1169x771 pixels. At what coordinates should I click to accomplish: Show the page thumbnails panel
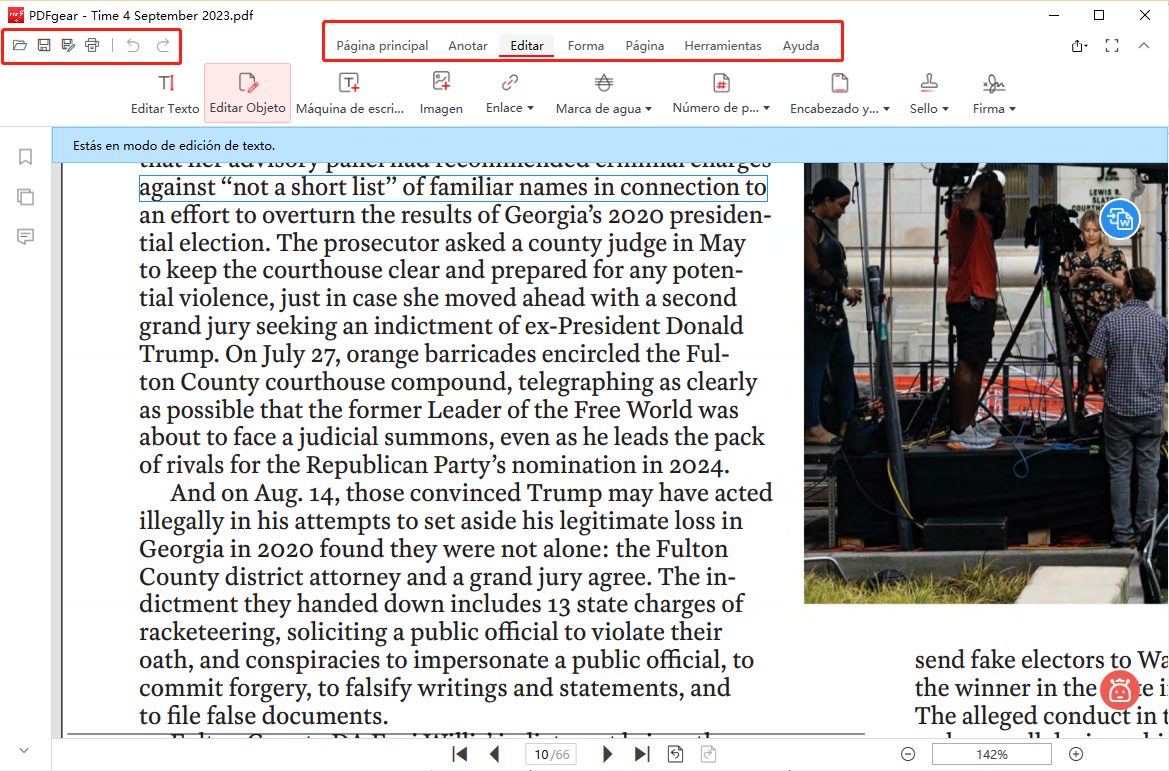coord(25,197)
